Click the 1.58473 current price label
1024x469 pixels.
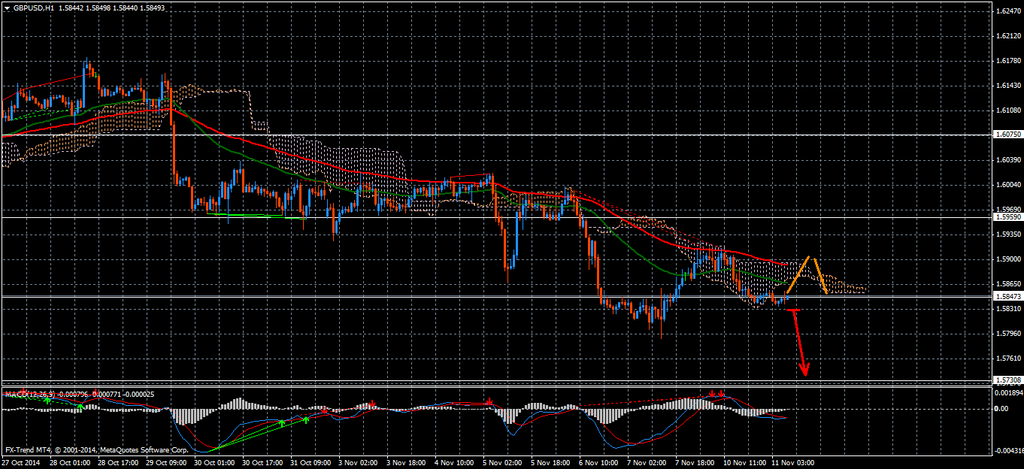tap(1007, 296)
